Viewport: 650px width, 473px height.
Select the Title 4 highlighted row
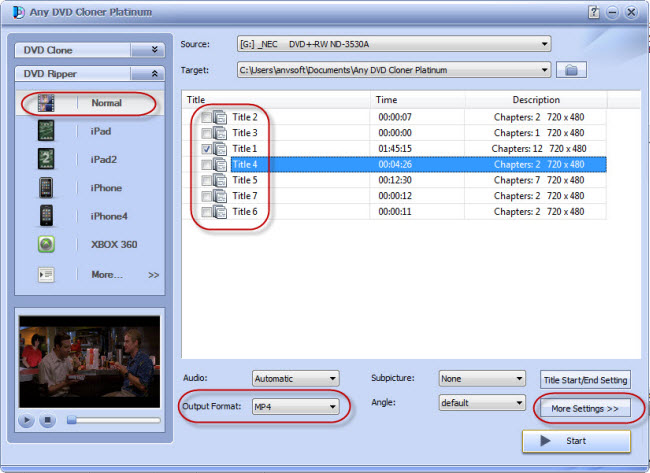[x=418, y=165]
